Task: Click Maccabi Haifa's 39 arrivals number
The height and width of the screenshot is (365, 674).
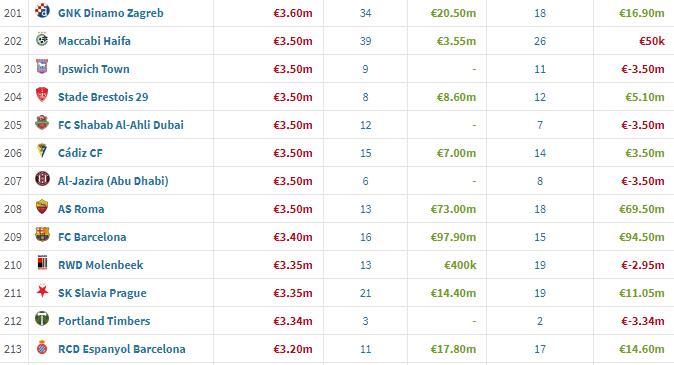Action: [x=365, y=41]
